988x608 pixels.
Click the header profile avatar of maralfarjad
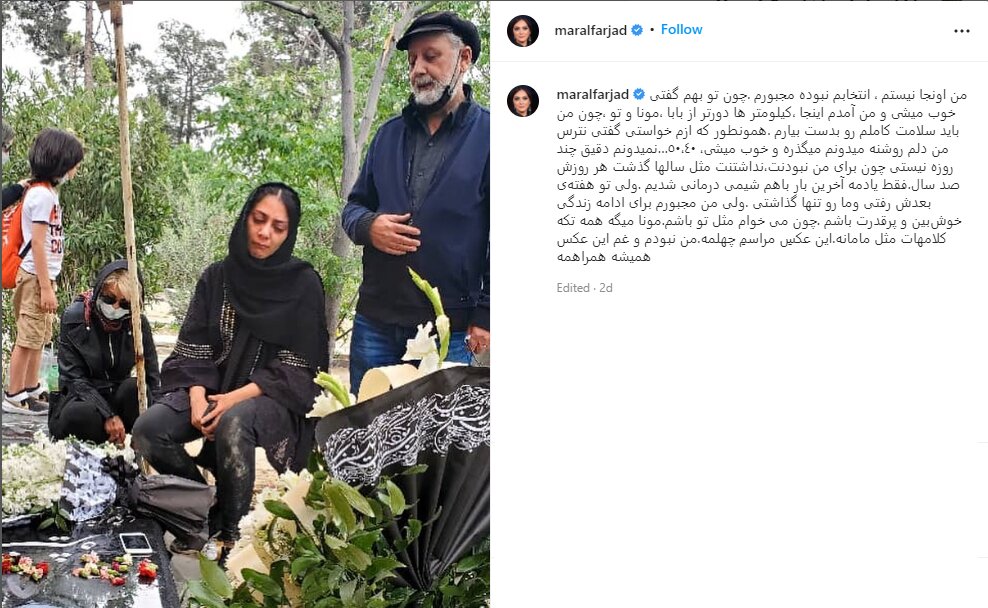[523, 30]
